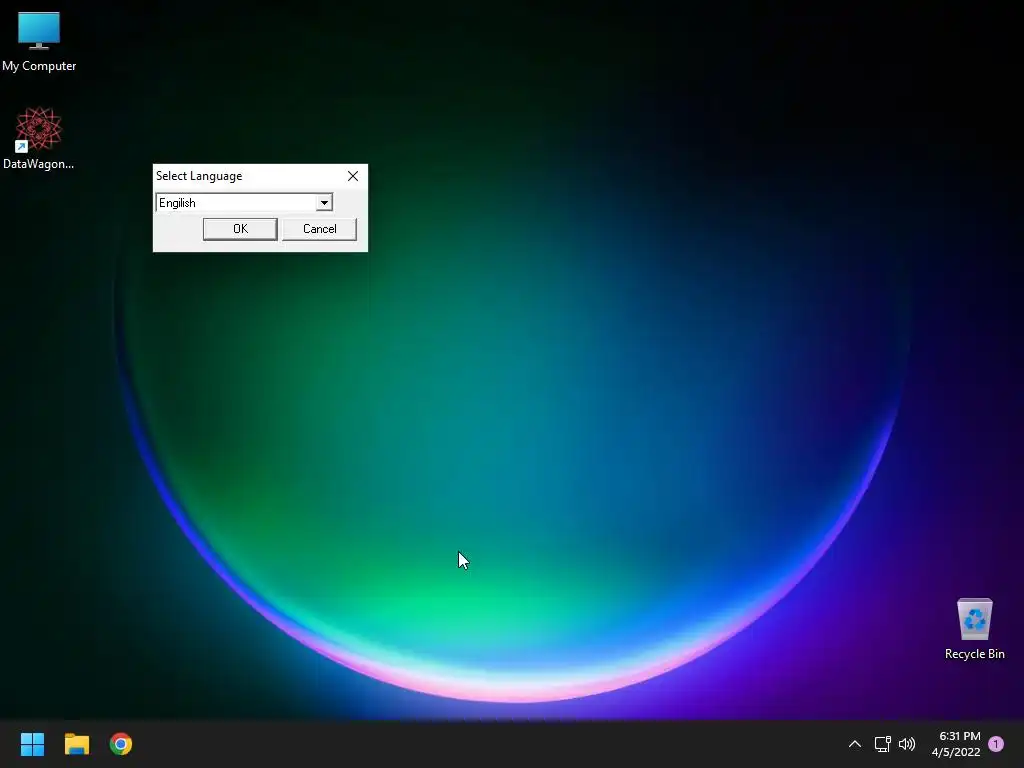This screenshot has height=768, width=1024.
Task: Open the My Computer desktop icon
Action: (x=39, y=42)
